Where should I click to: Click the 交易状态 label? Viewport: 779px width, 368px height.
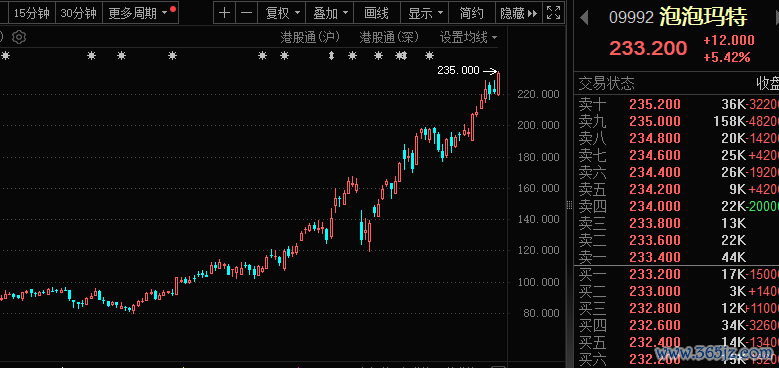606,83
